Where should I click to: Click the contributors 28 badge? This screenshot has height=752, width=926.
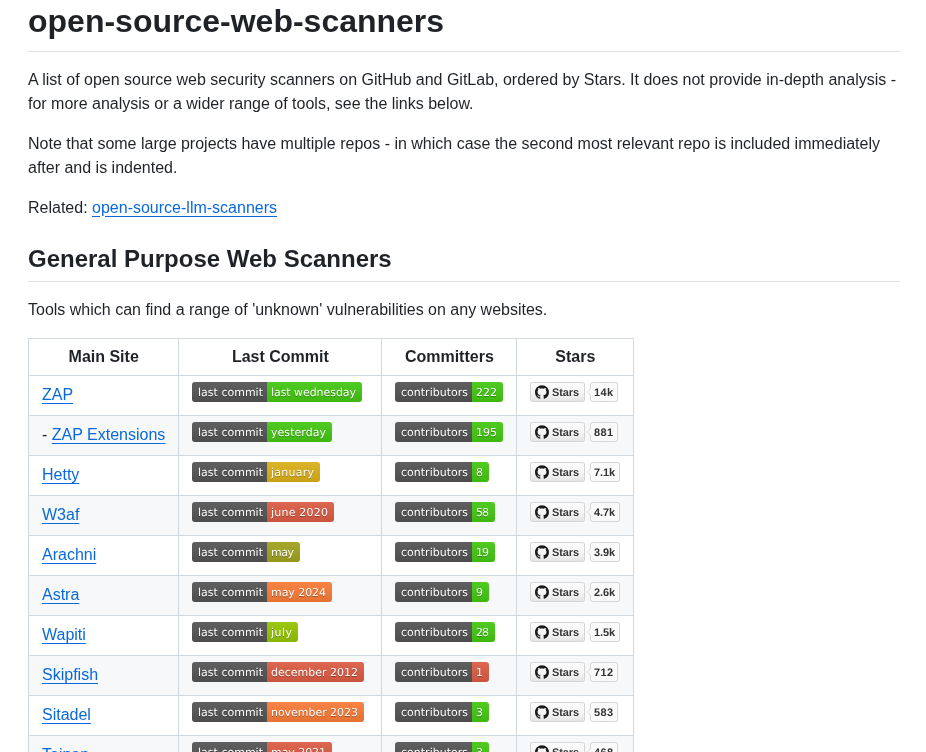tap(445, 632)
